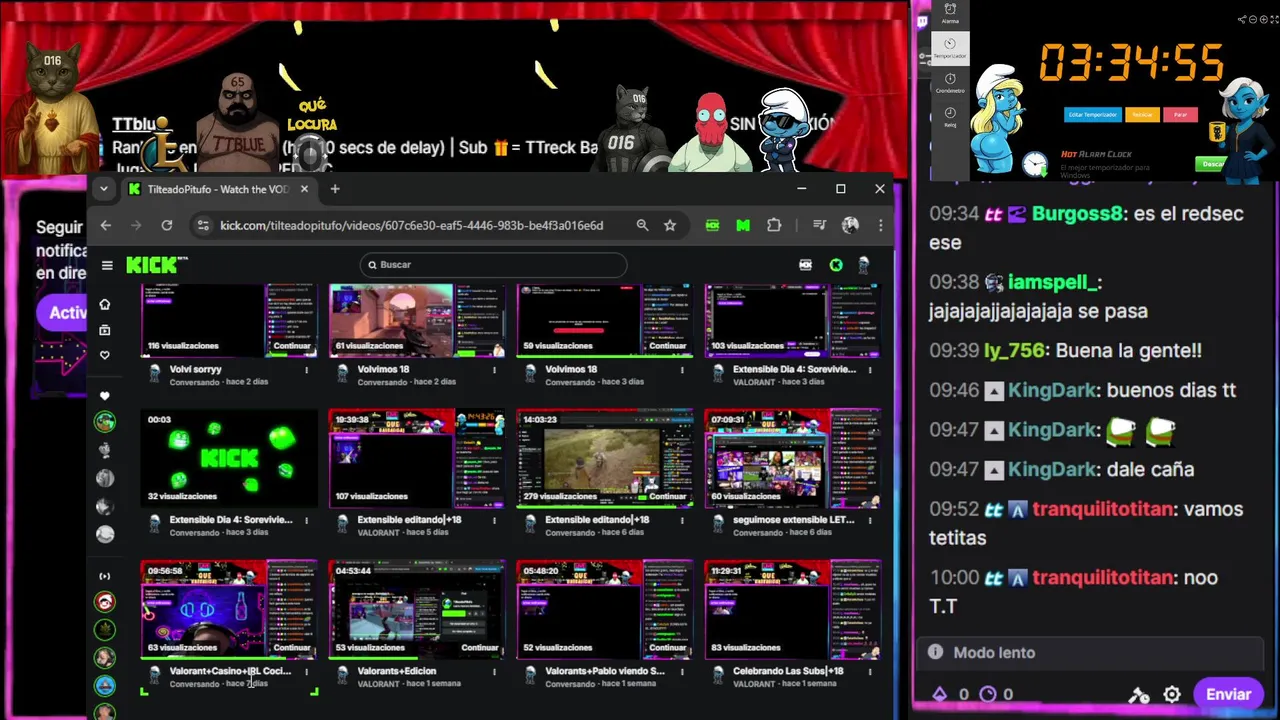This screenshot has height=720, width=1280.
Task: Open options for 'seguimose extensible LET...' video
Action: 870,520
